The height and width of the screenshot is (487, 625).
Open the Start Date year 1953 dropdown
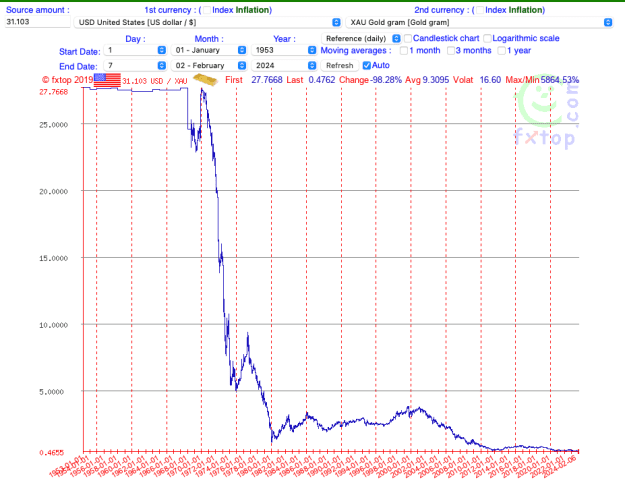click(x=284, y=50)
